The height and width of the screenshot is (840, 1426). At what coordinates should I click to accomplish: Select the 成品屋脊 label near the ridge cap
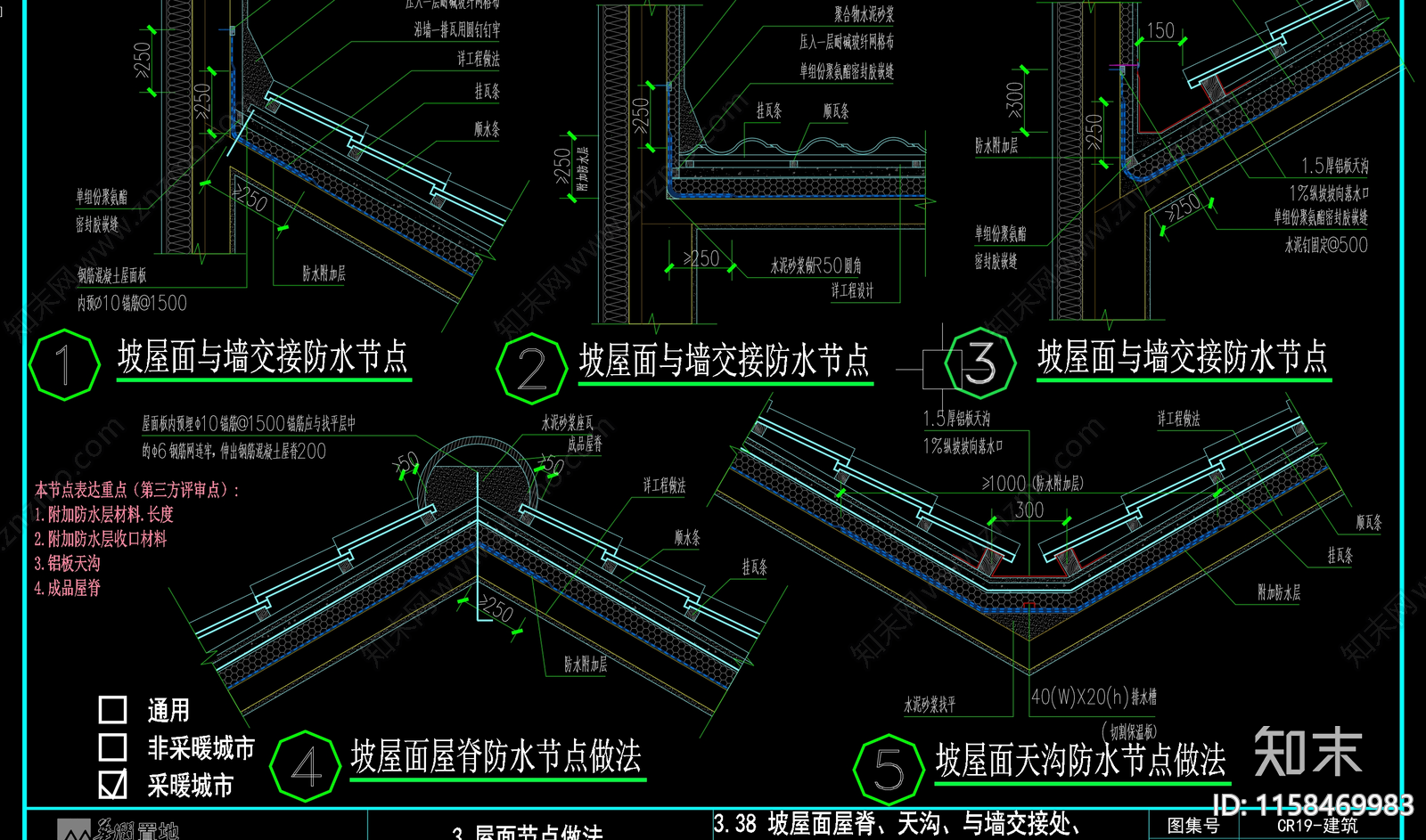click(585, 444)
